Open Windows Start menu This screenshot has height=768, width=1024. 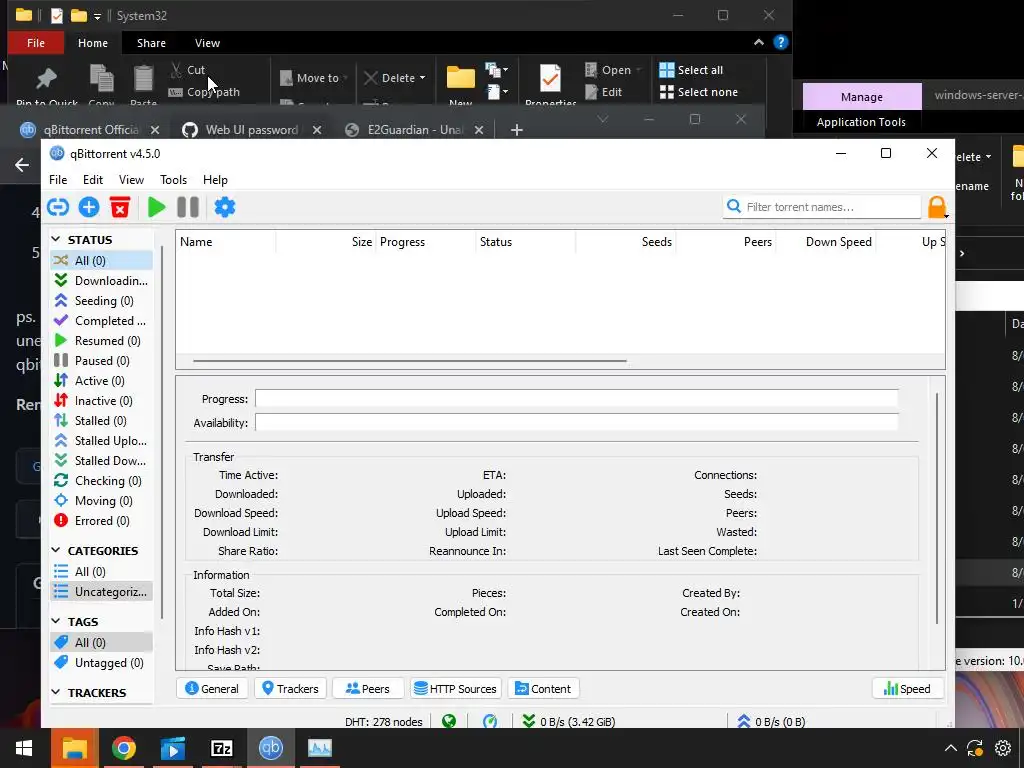(x=24, y=748)
